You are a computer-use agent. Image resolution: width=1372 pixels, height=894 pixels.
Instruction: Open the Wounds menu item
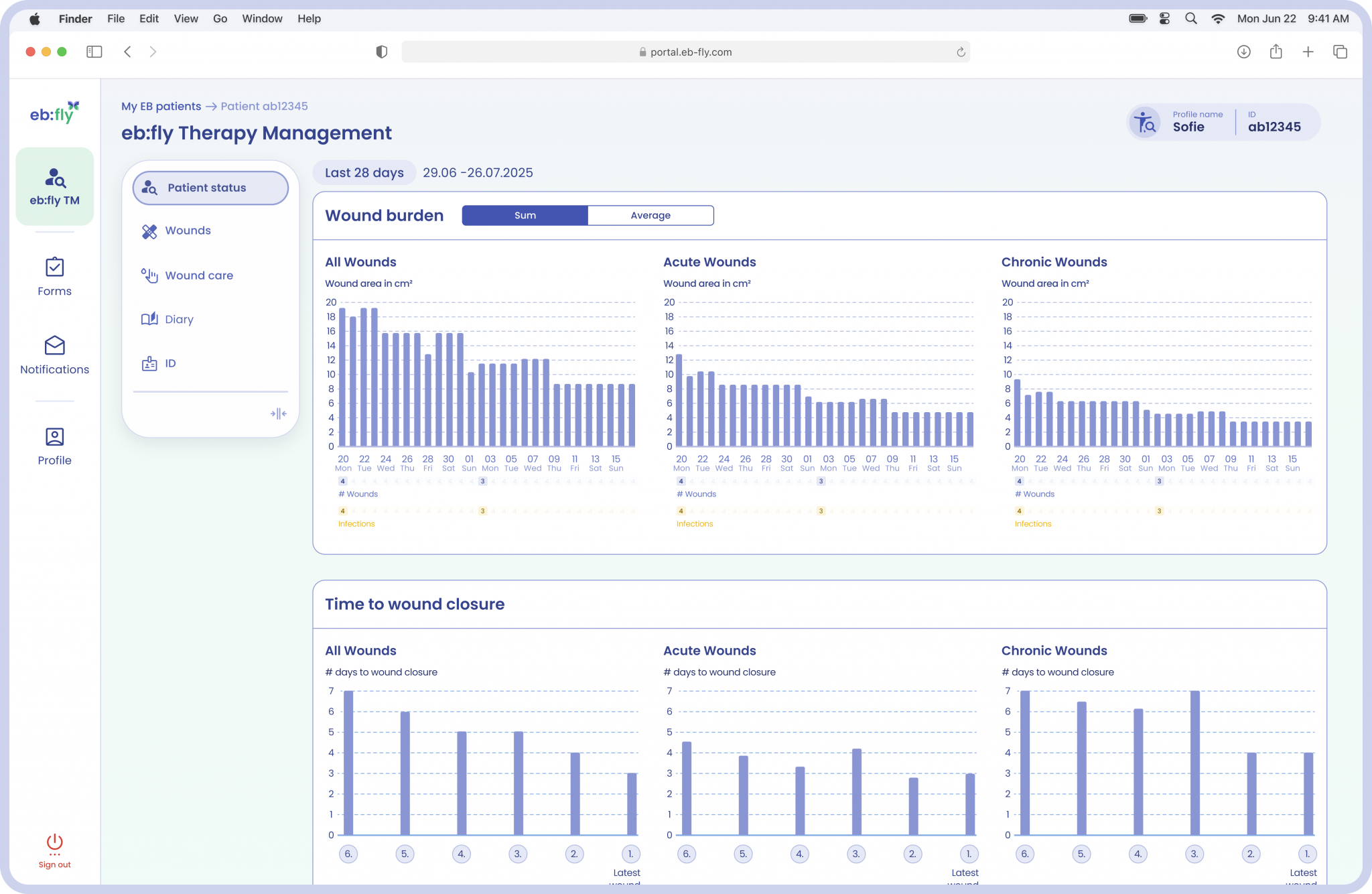[188, 231]
